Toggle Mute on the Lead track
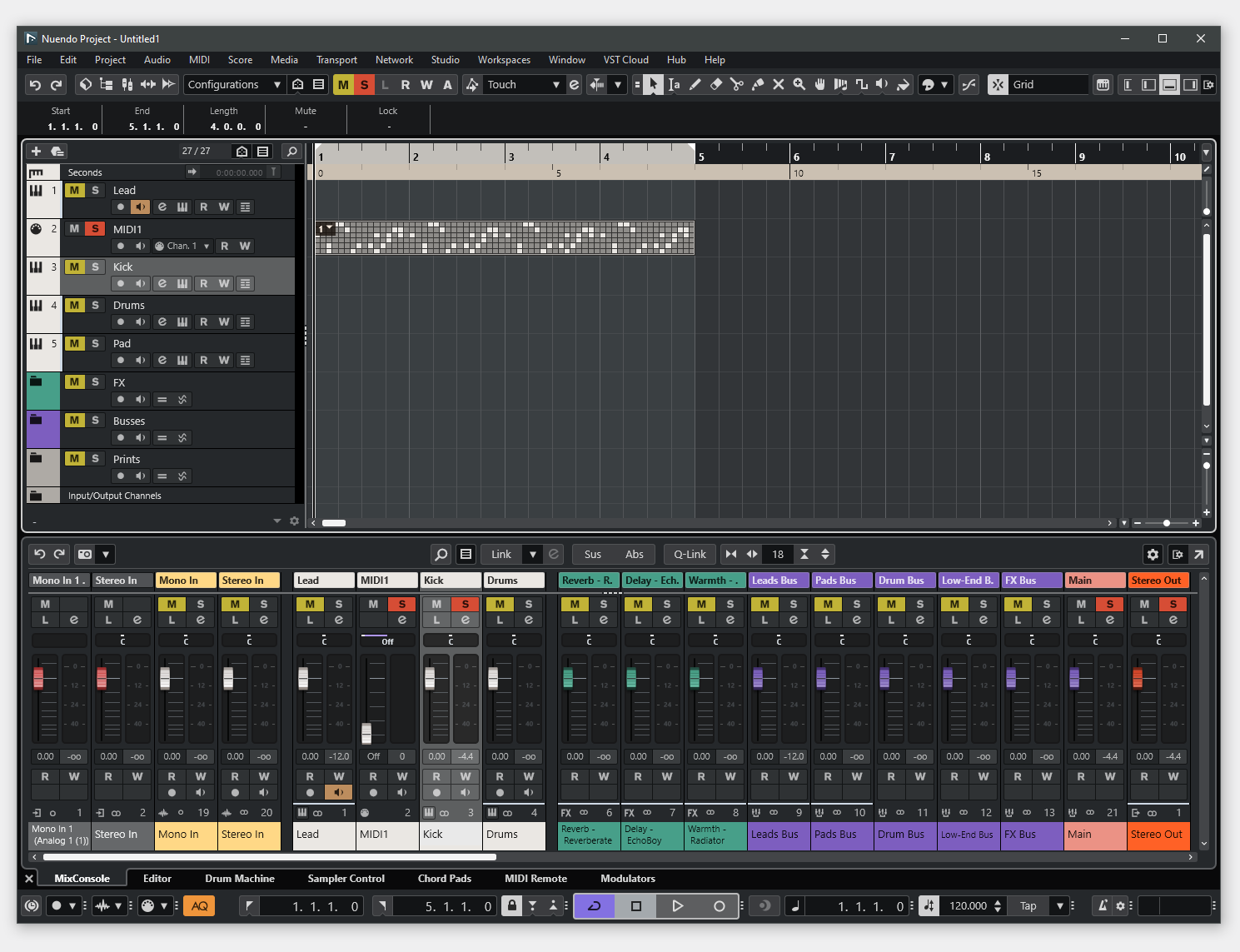Image resolution: width=1240 pixels, height=952 pixels. [x=74, y=190]
